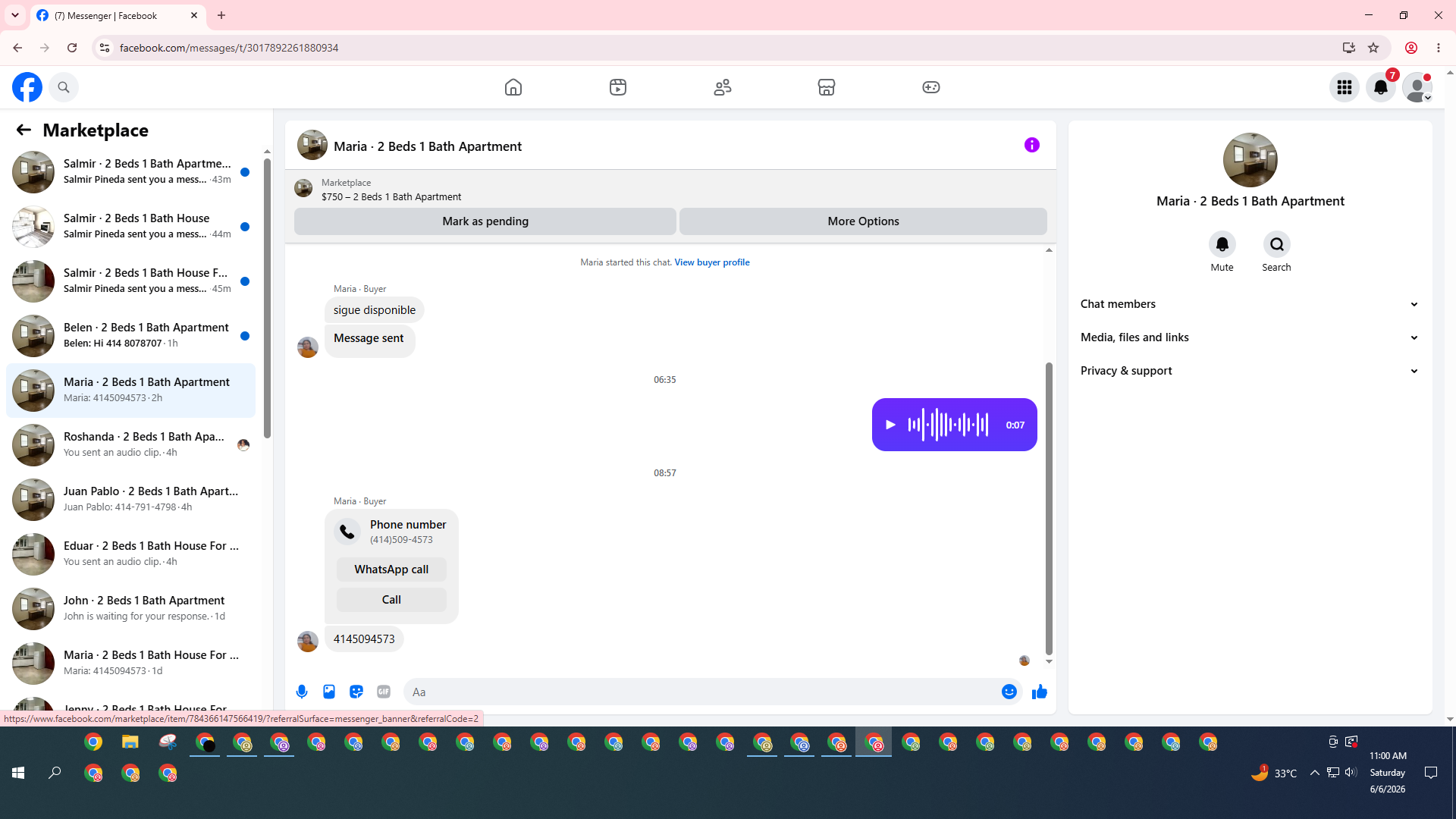Record a voice clip with the microphone
1456x819 pixels.
[x=302, y=692]
